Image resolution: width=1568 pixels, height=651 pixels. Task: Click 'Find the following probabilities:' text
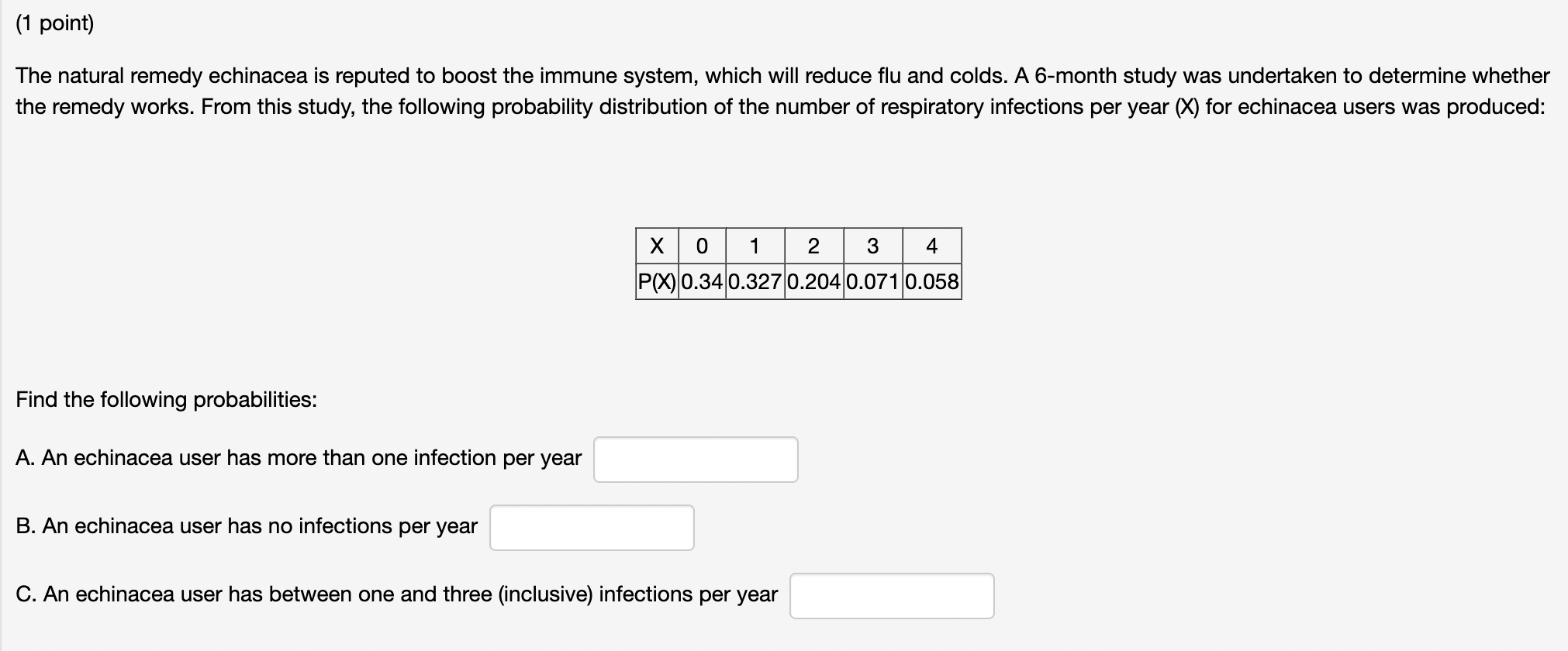click(167, 400)
